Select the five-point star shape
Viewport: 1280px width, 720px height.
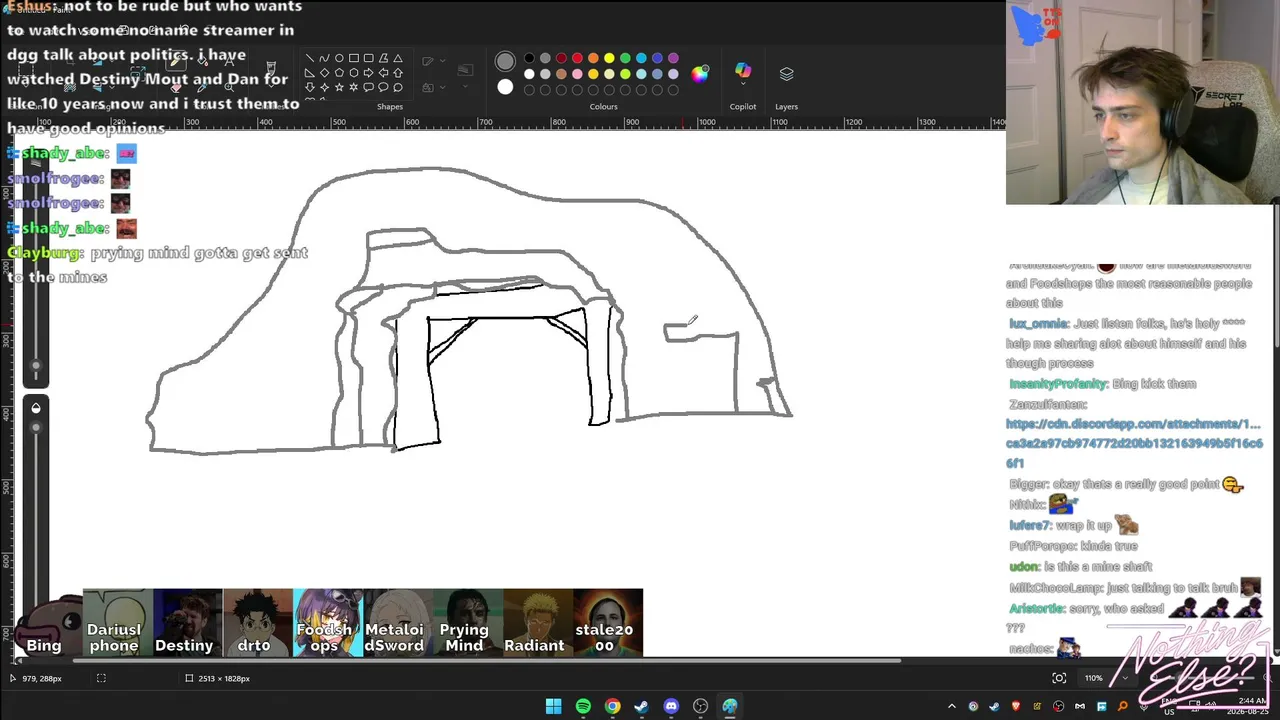click(339, 88)
